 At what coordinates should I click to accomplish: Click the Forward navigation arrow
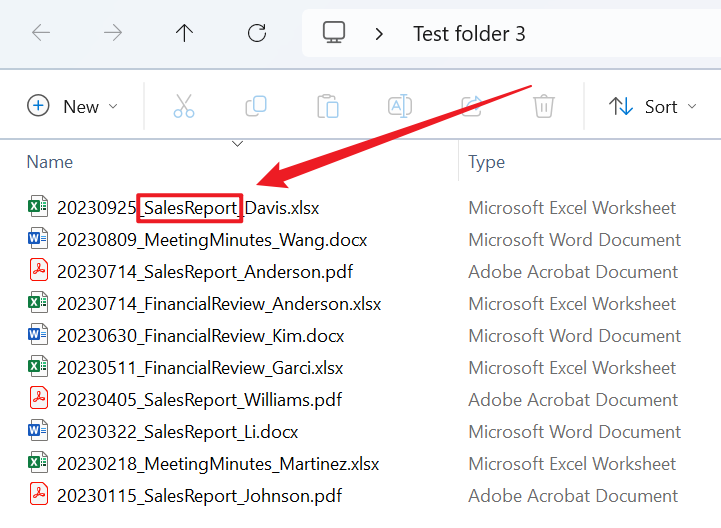tap(113, 33)
